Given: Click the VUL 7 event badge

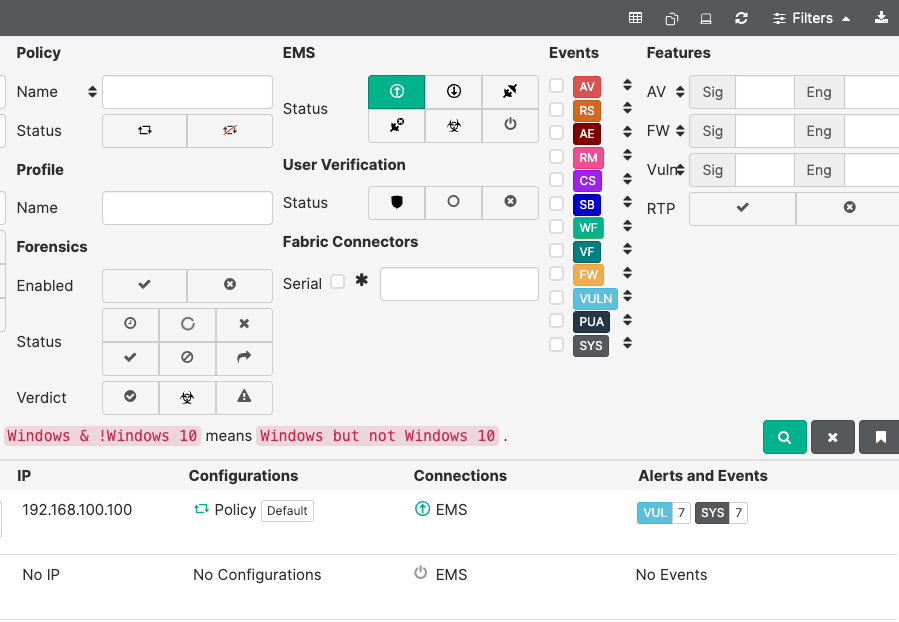Looking at the screenshot, I should (x=663, y=513).
